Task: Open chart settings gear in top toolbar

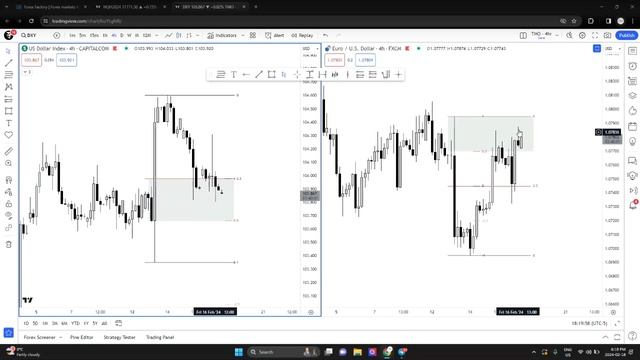Action: click(x=582, y=36)
